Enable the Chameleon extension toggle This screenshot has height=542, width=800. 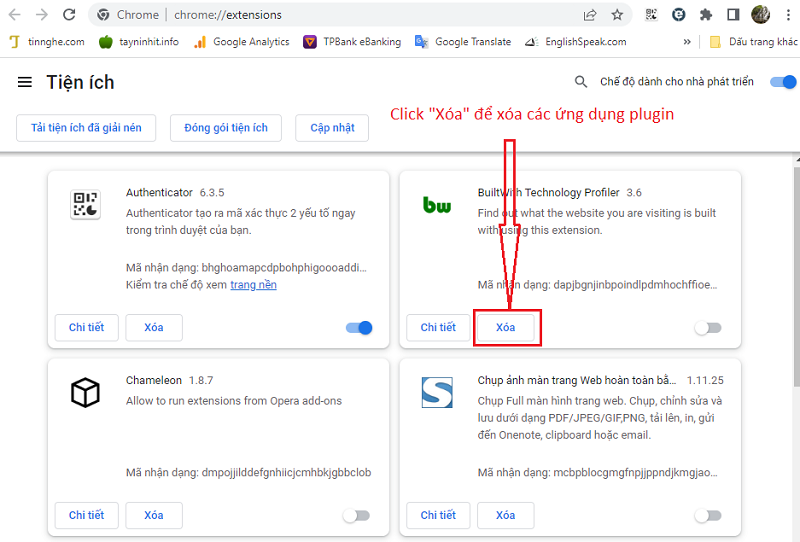(x=356, y=516)
